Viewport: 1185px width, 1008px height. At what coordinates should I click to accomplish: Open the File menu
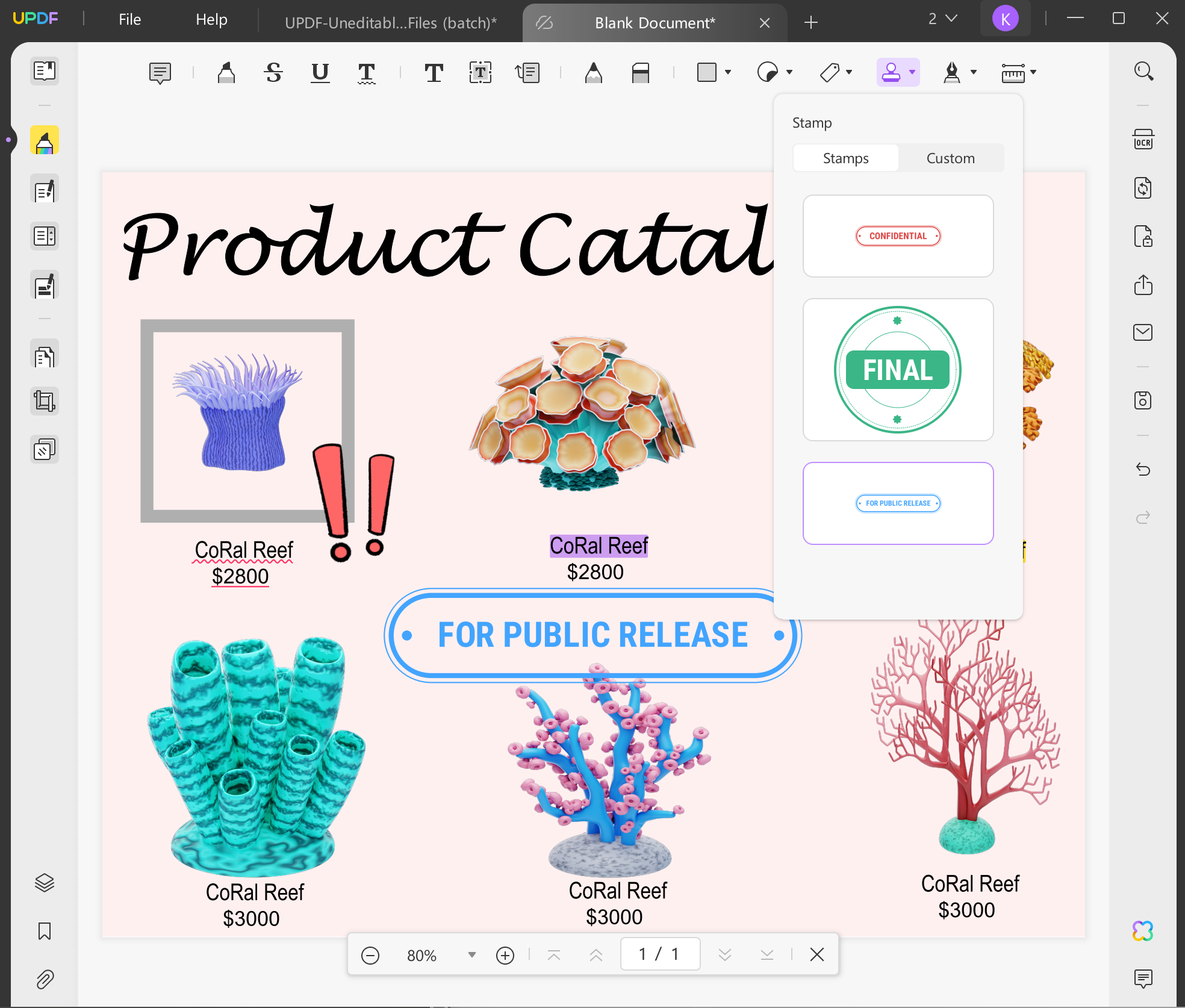tap(129, 19)
